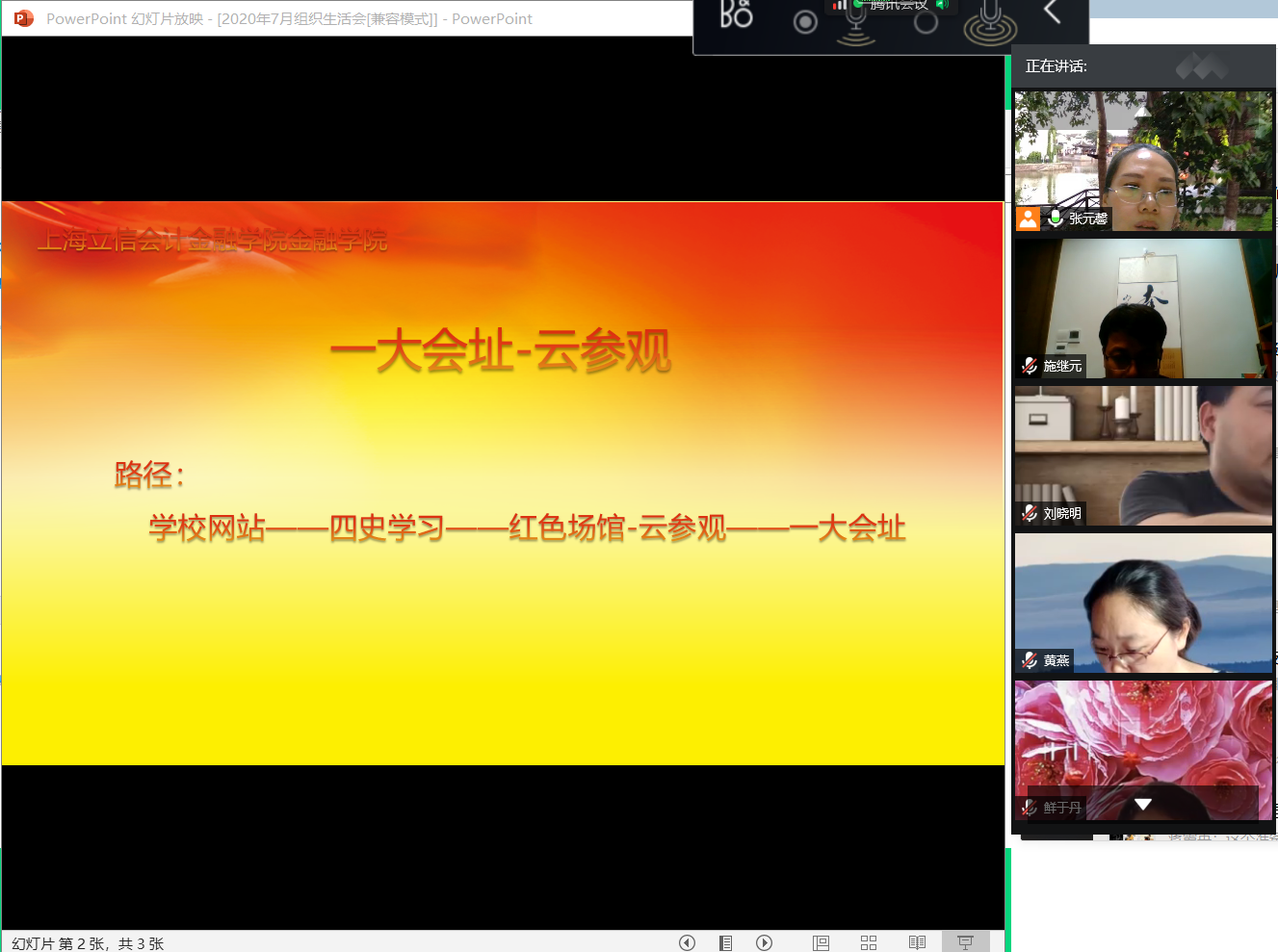Collapse audio panel with left chevron
The width and height of the screenshot is (1278, 952).
(x=1053, y=13)
